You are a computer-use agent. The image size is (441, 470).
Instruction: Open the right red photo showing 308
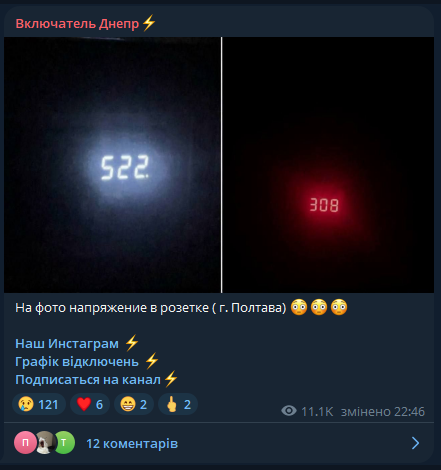[x=328, y=165]
